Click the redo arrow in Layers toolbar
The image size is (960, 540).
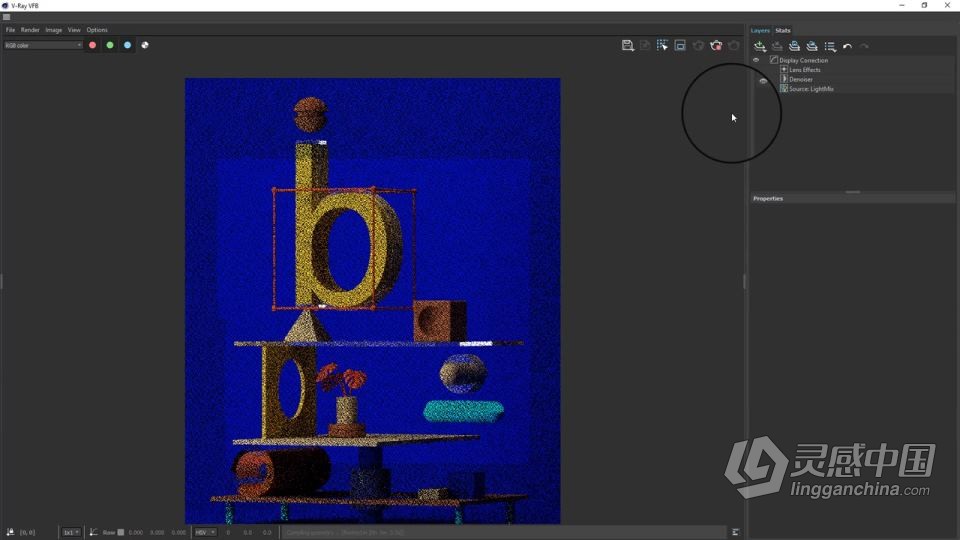coord(864,47)
